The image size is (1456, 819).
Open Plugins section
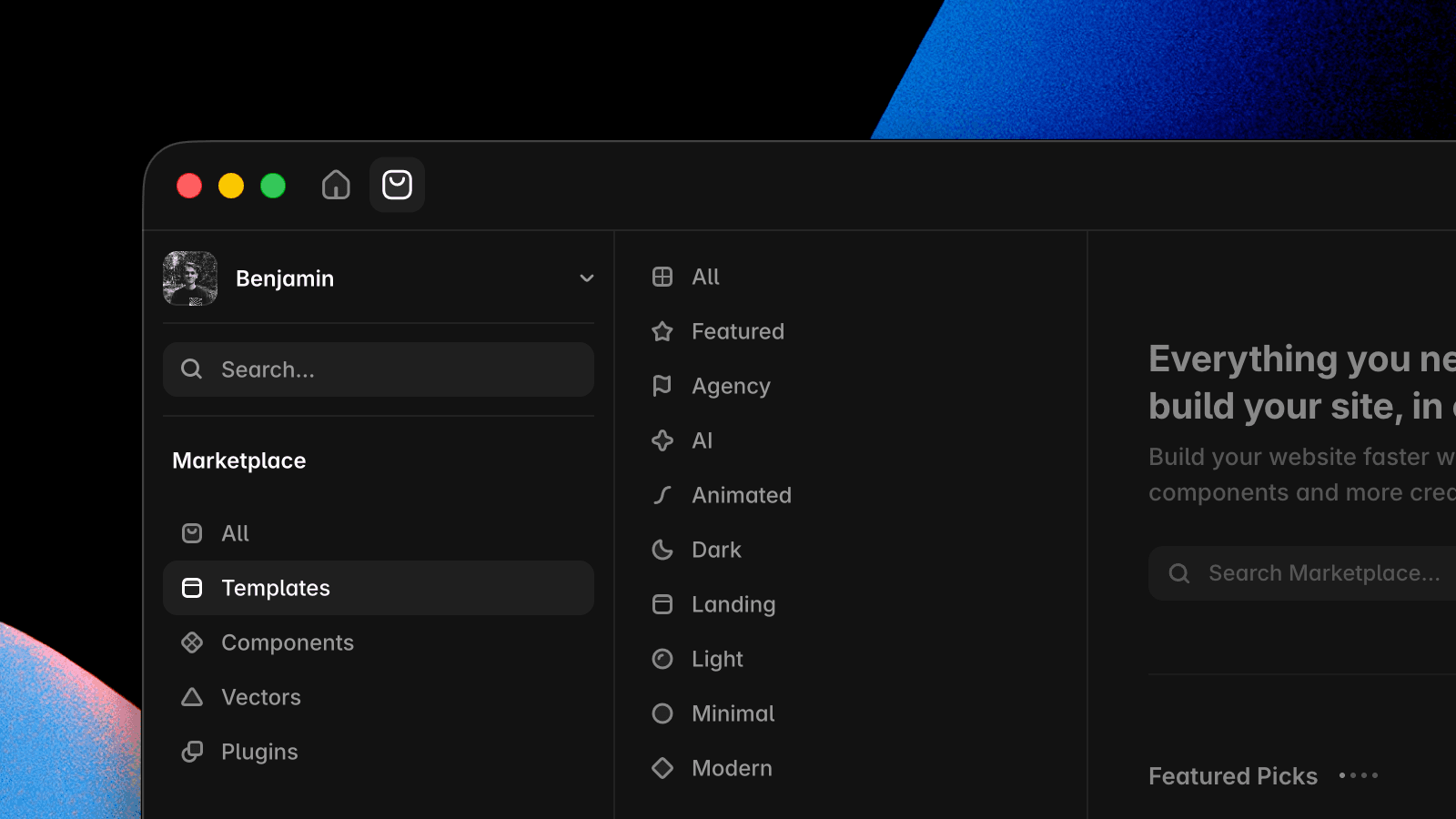click(379, 752)
